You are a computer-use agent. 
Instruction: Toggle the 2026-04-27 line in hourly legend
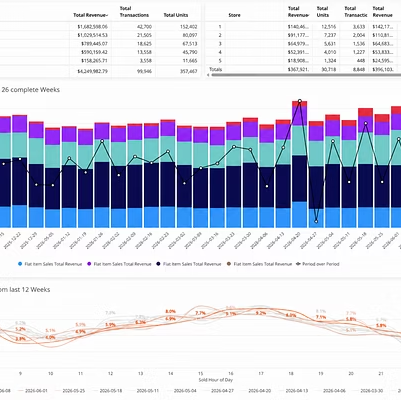218,390
